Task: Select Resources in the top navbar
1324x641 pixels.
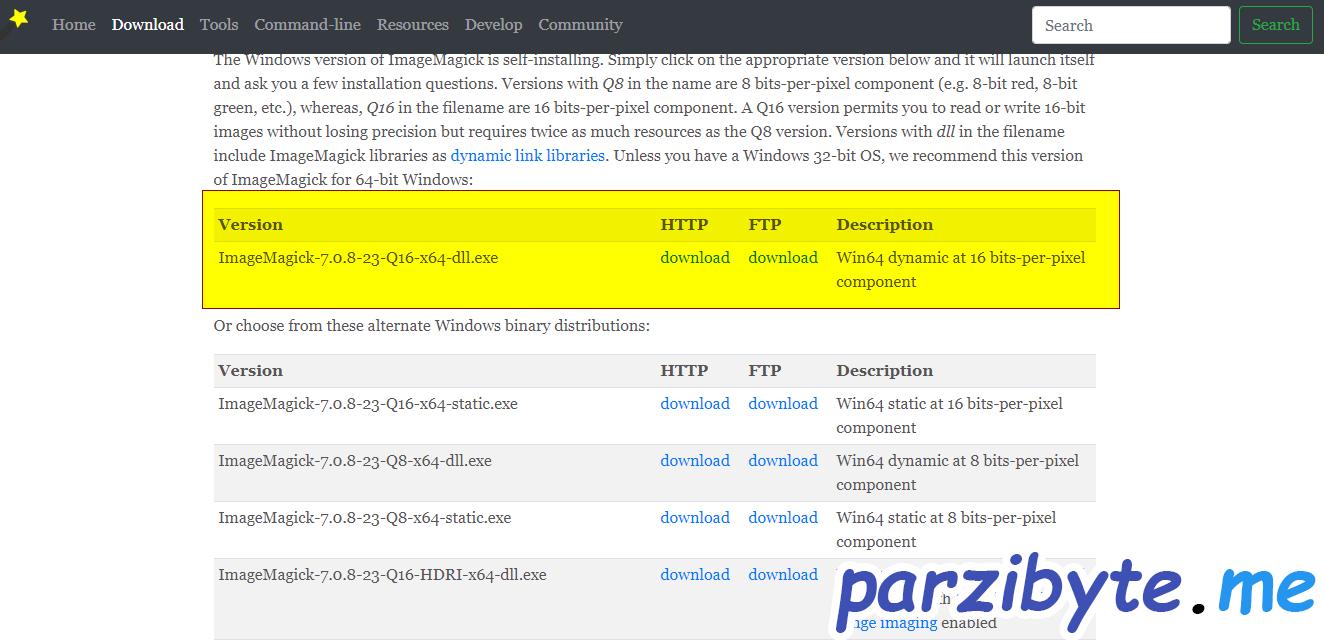Action: (413, 25)
